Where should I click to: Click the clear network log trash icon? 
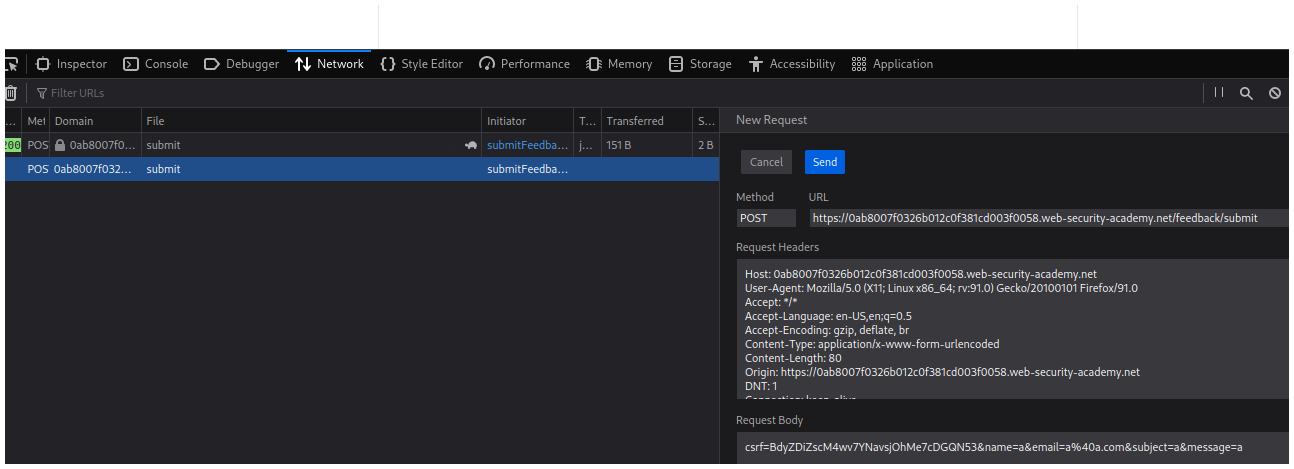point(11,93)
